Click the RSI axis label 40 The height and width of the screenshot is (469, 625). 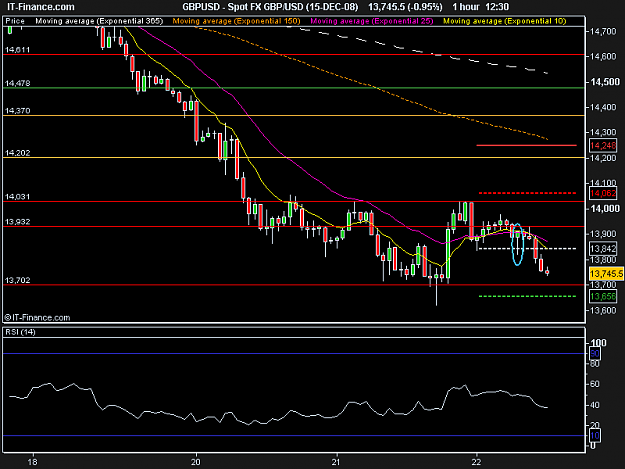tap(594, 405)
